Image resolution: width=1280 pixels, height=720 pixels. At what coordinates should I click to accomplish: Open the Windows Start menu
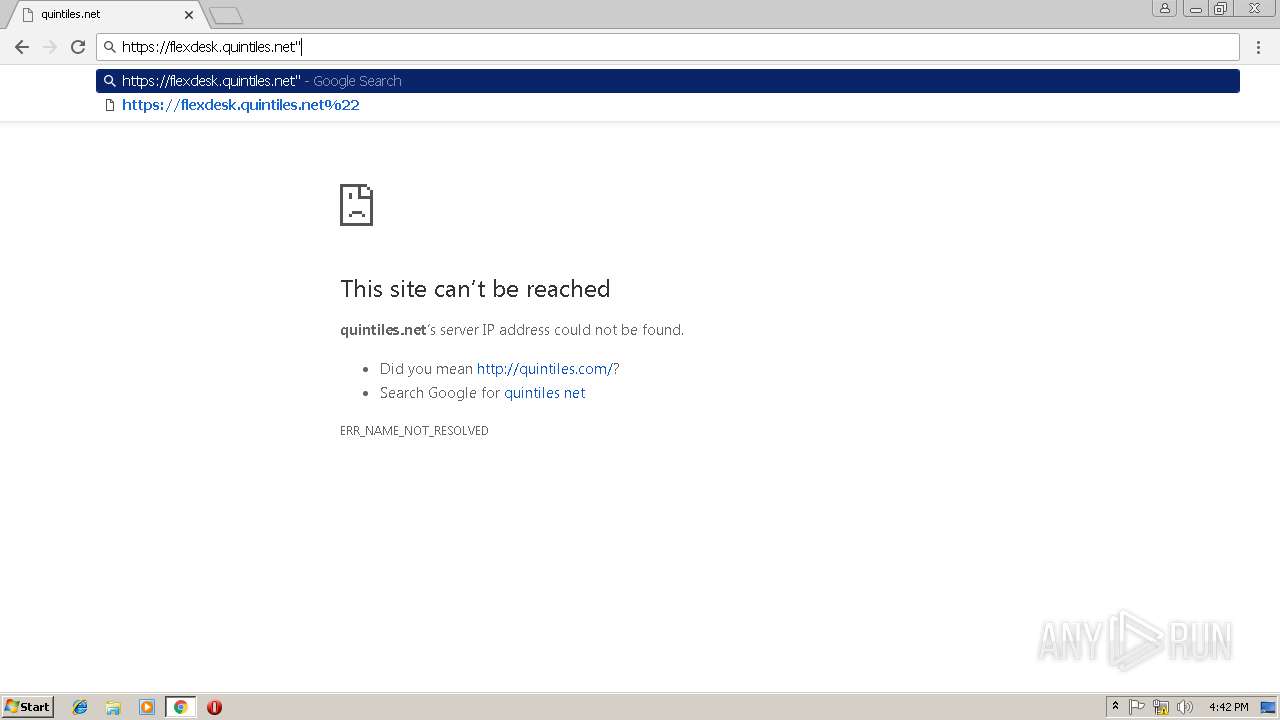coord(28,707)
